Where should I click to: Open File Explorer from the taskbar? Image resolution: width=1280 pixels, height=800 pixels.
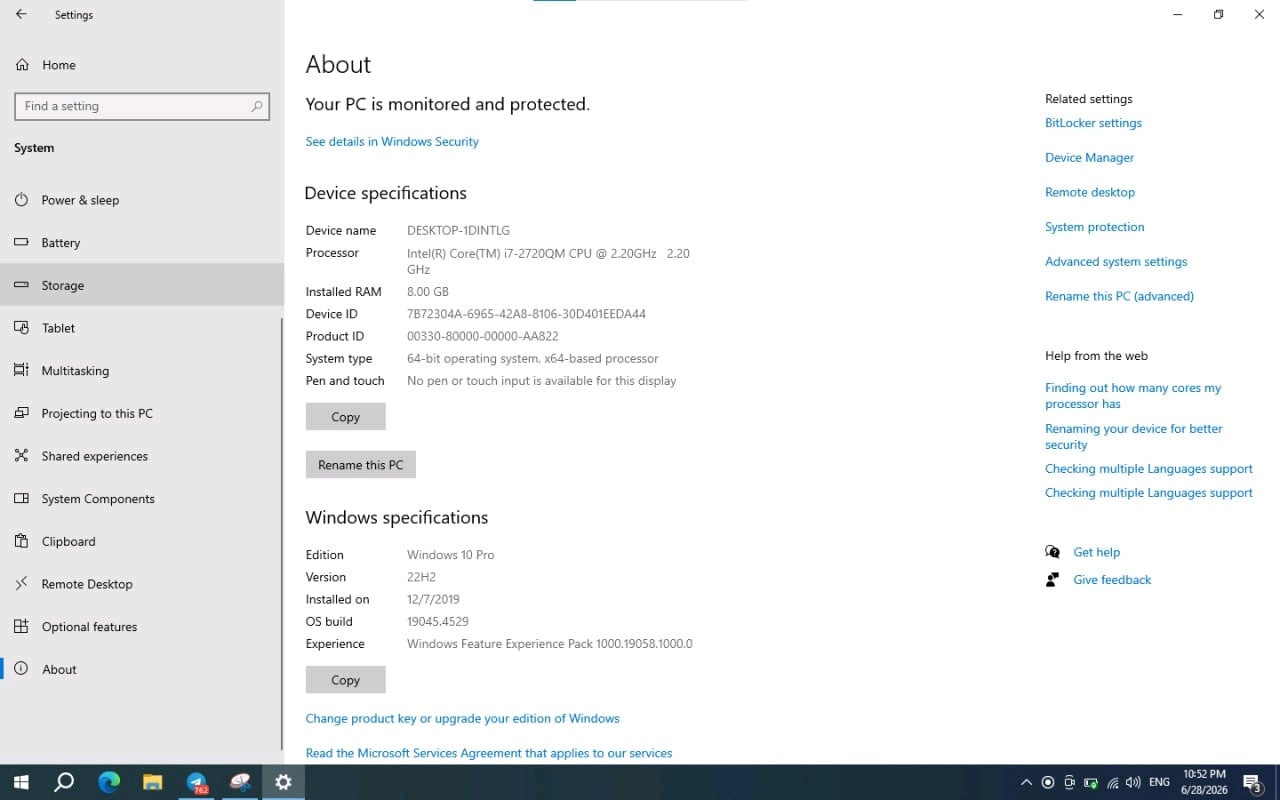pos(152,782)
